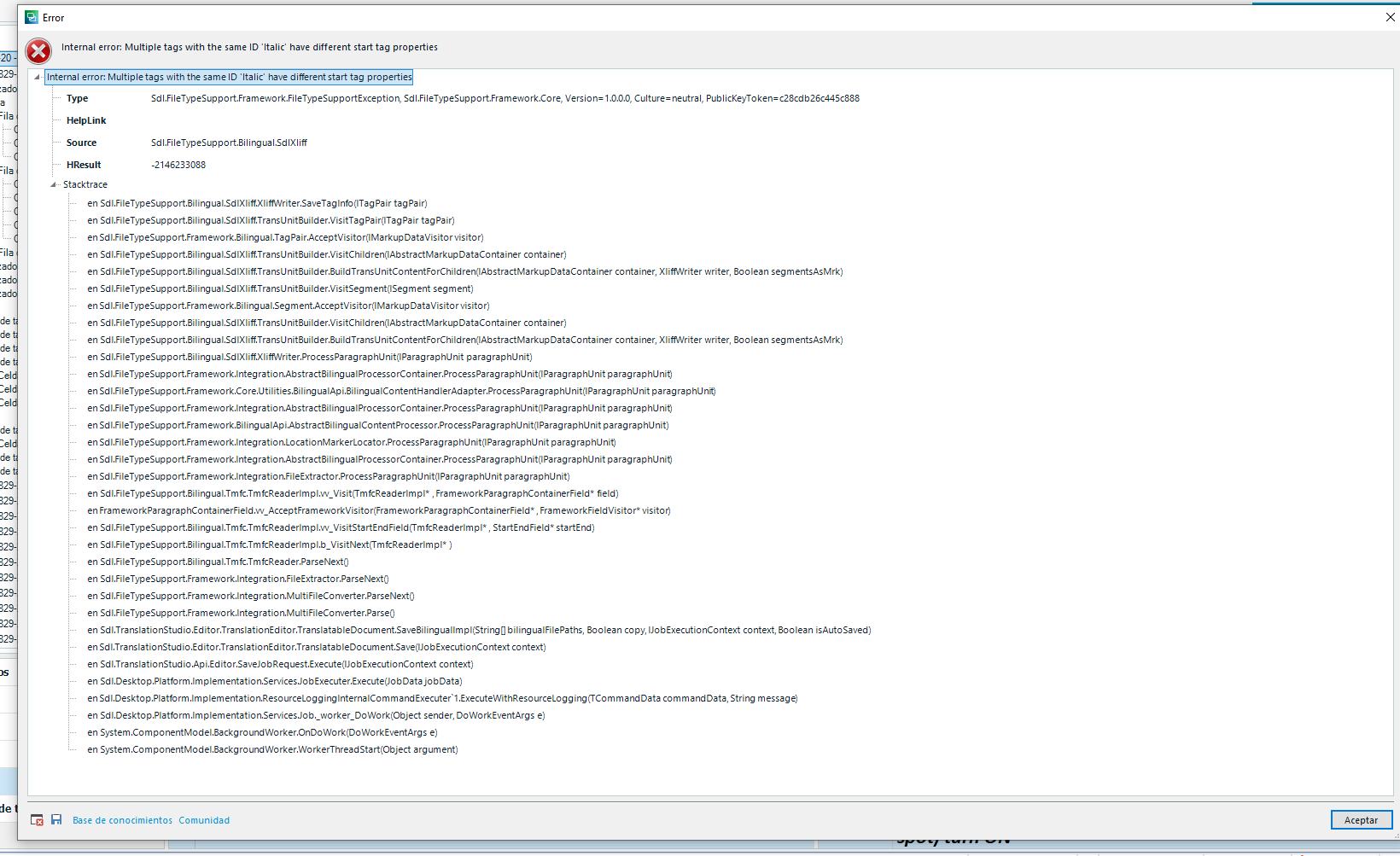Select the TransUnitBuilder.VisitTagPair stack line

pyautogui.click(x=271, y=220)
